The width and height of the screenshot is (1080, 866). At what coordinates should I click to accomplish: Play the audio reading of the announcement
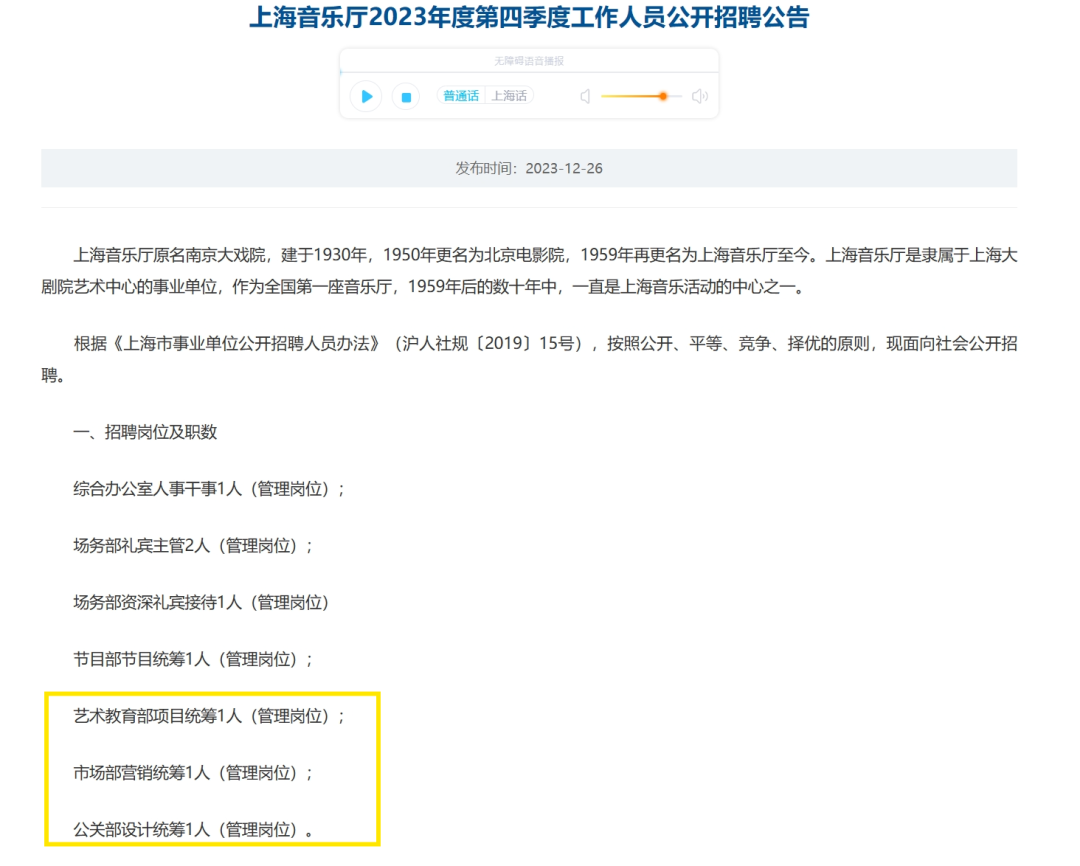[x=366, y=96]
